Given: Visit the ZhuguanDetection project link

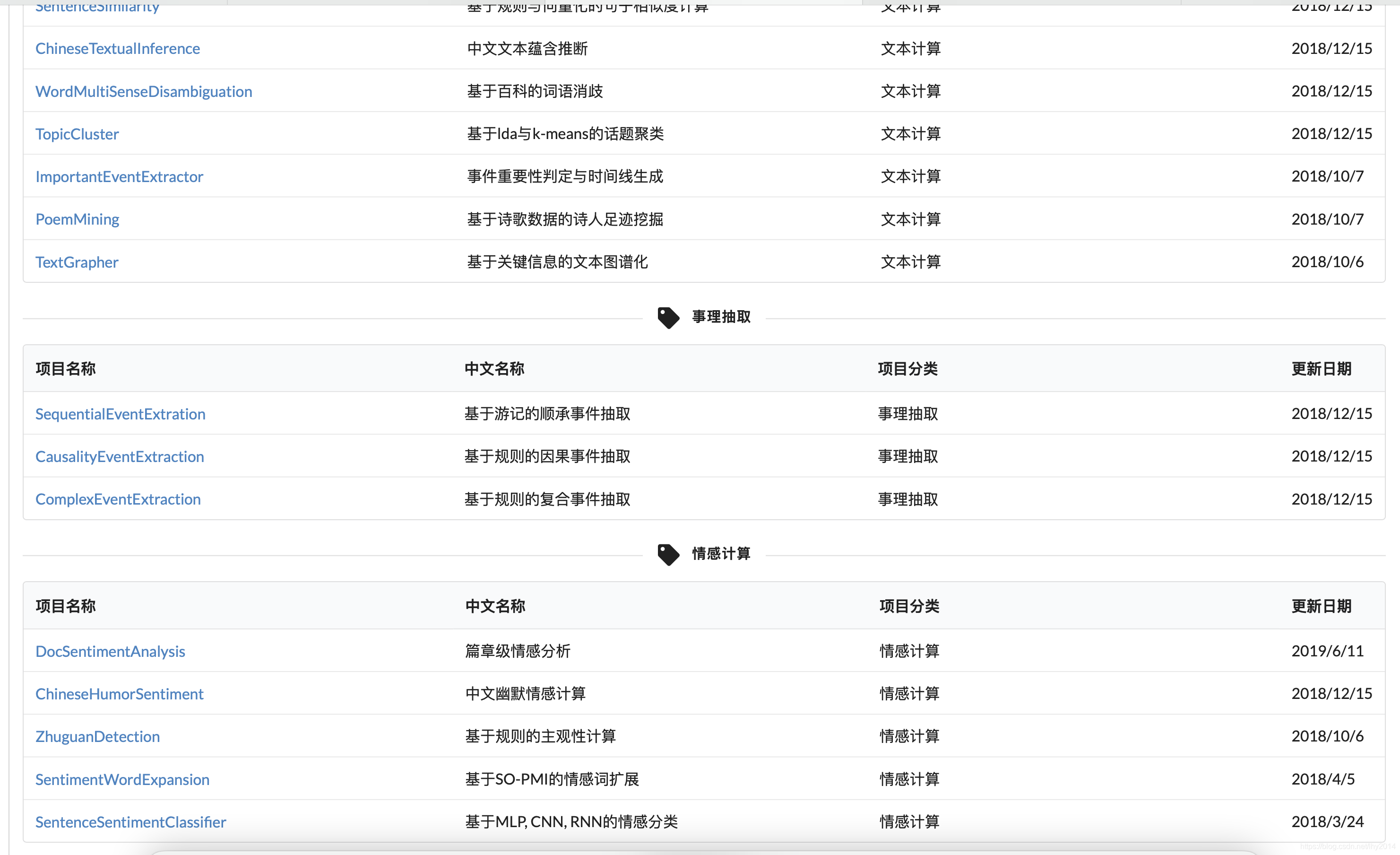Looking at the screenshot, I should click(98, 737).
